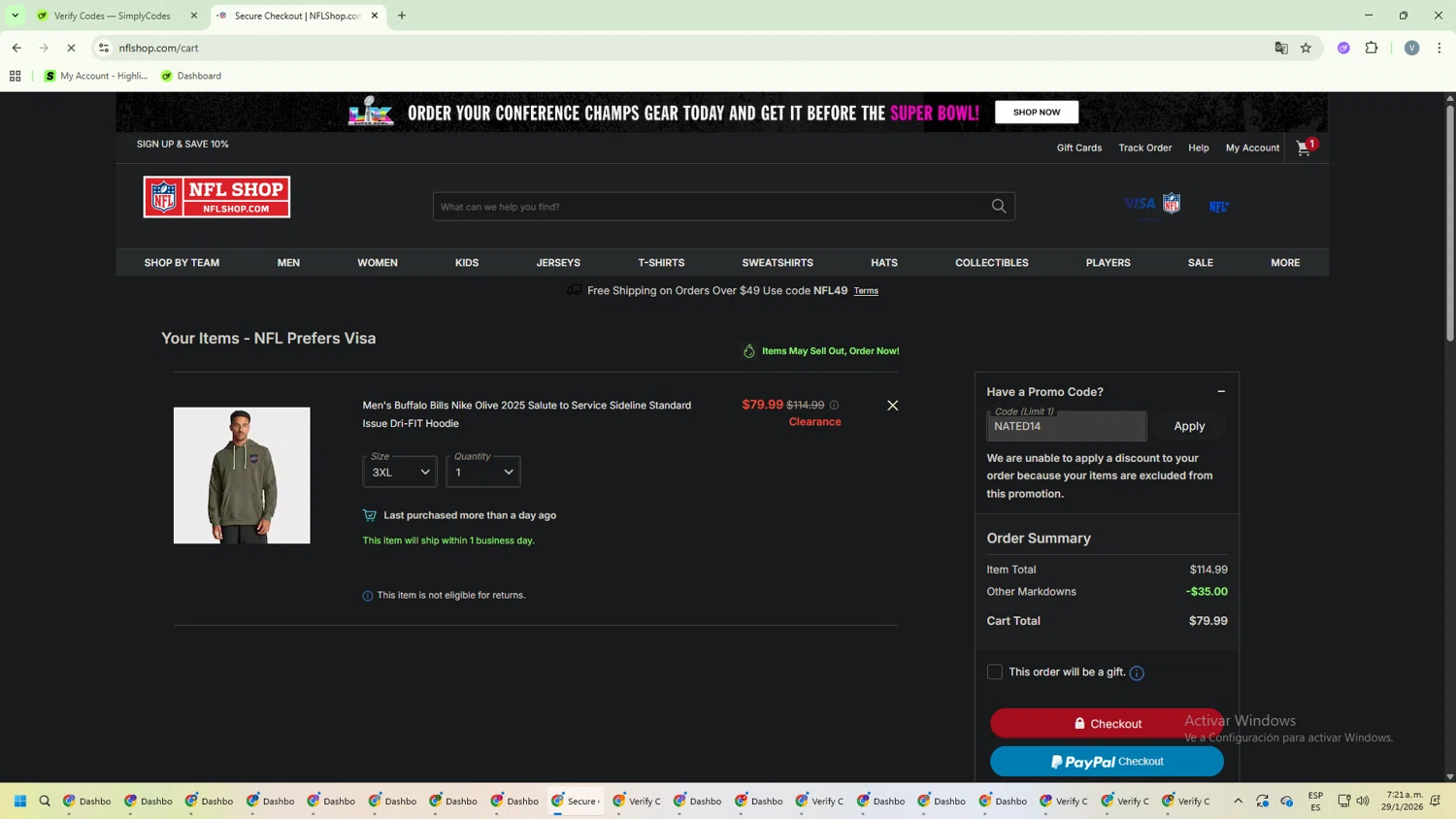Click the price info icon next to $114.99

[834, 405]
